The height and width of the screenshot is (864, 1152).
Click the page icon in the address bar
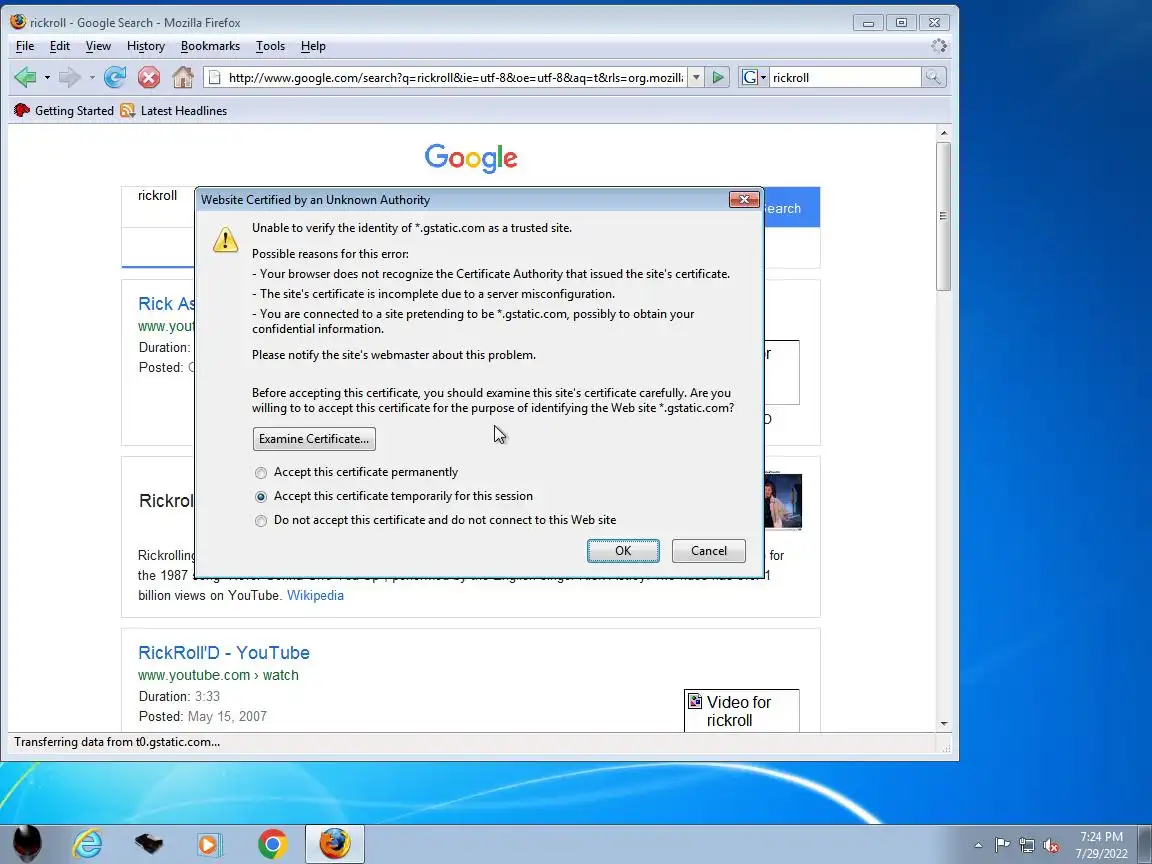(x=215, y=77)
